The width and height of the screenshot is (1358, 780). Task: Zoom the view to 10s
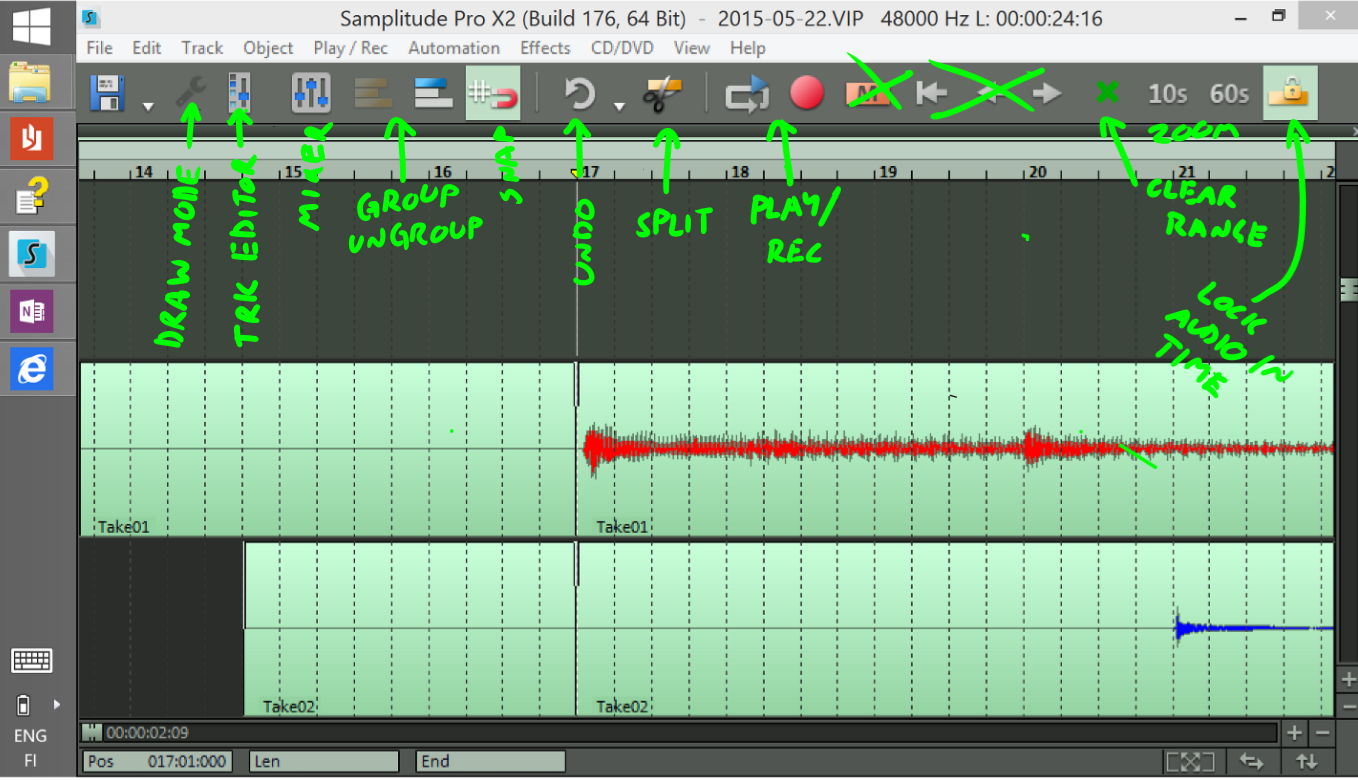[1167, 94]
